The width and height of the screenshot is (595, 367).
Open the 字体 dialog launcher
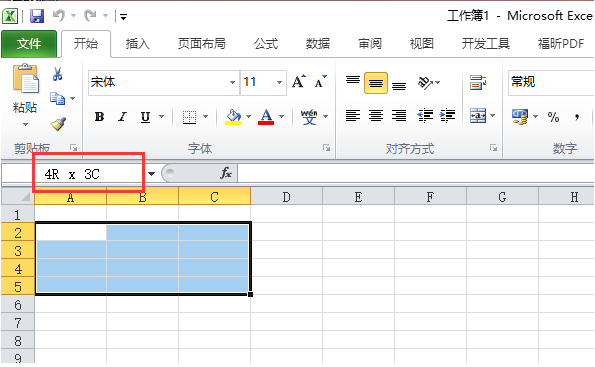coord(326,148)
